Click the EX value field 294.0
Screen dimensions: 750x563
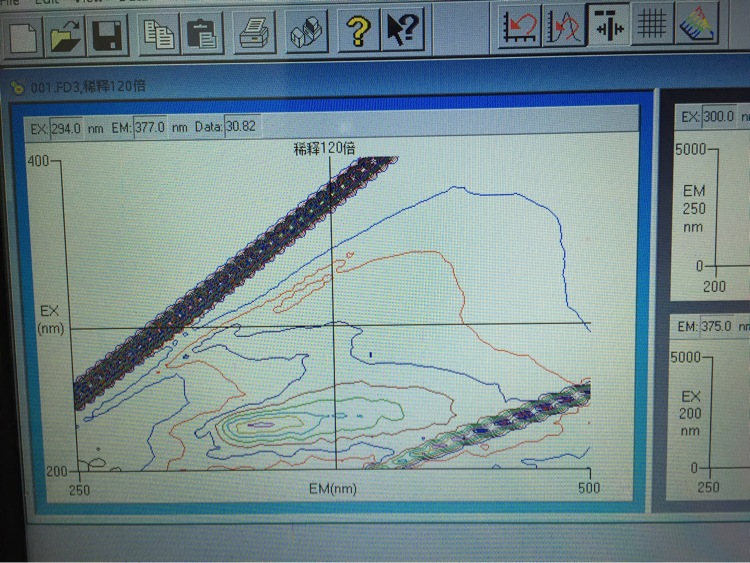66,129
